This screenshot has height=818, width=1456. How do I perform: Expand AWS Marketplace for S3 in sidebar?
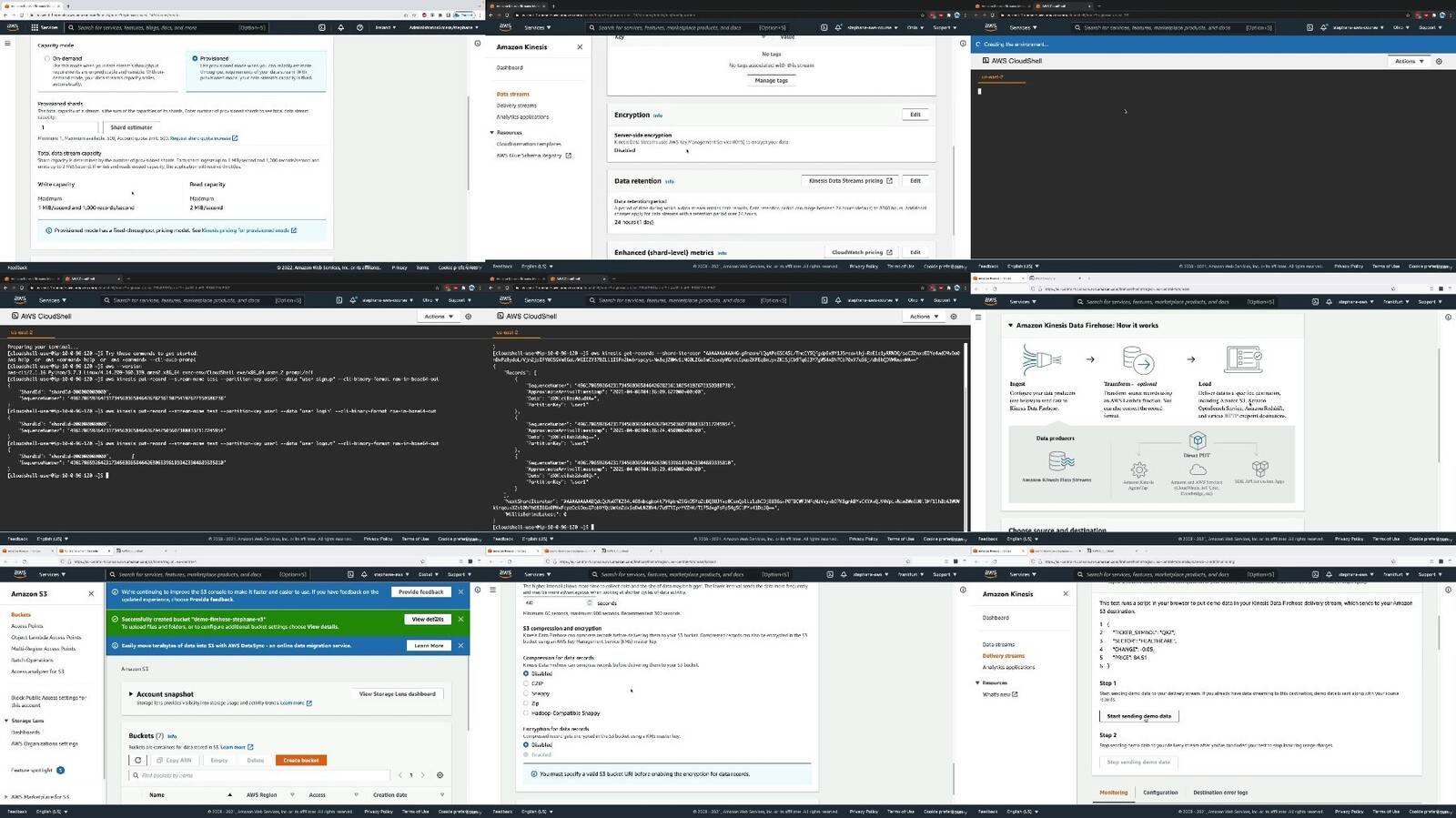tap(6, 797)
